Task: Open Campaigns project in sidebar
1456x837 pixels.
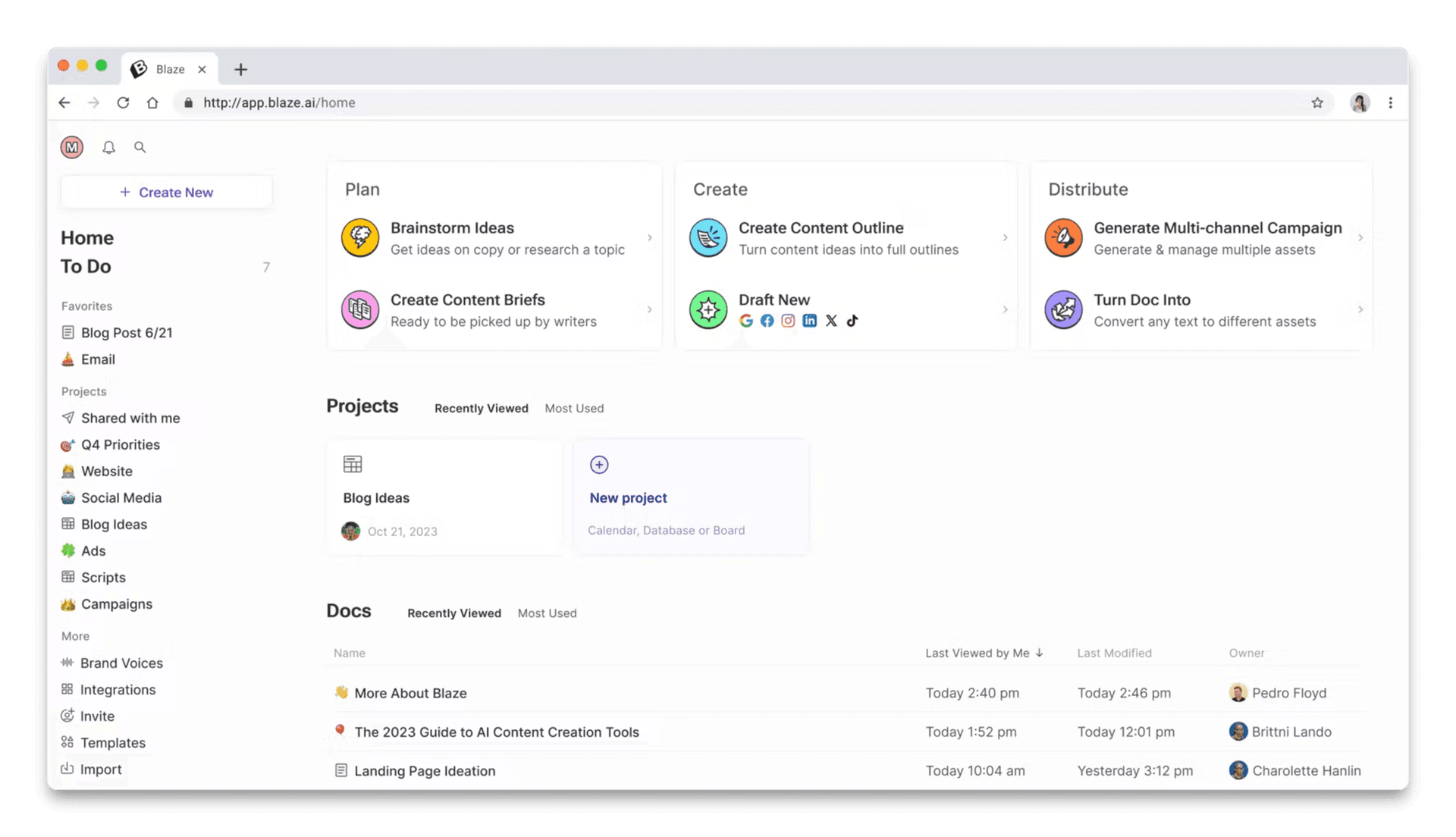Action: (108, 603)
